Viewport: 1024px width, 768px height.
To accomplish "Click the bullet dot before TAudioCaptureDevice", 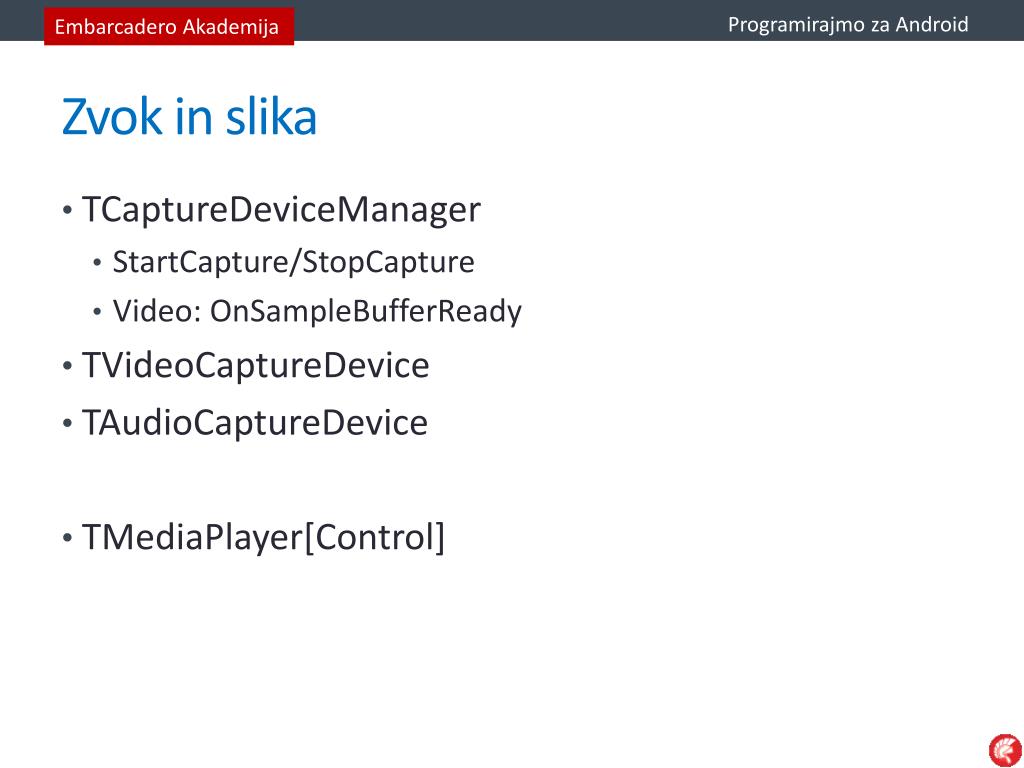I will pos(67,423).
